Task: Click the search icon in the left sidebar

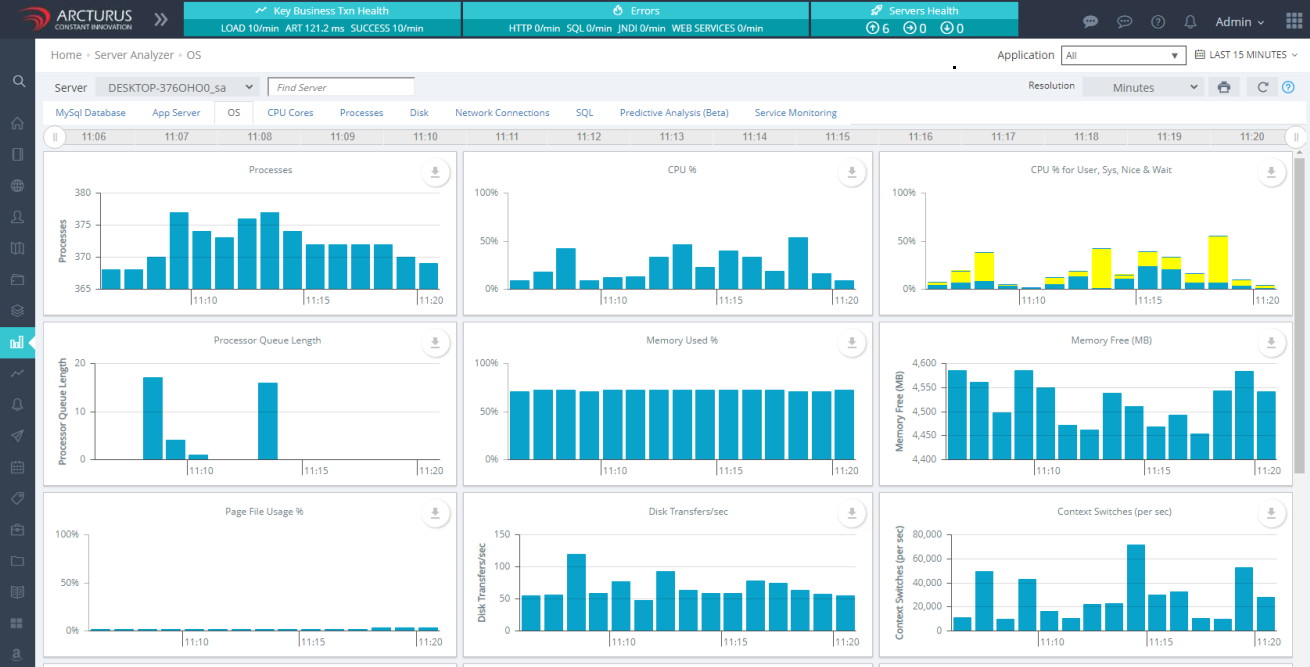Action: (18, 81)
